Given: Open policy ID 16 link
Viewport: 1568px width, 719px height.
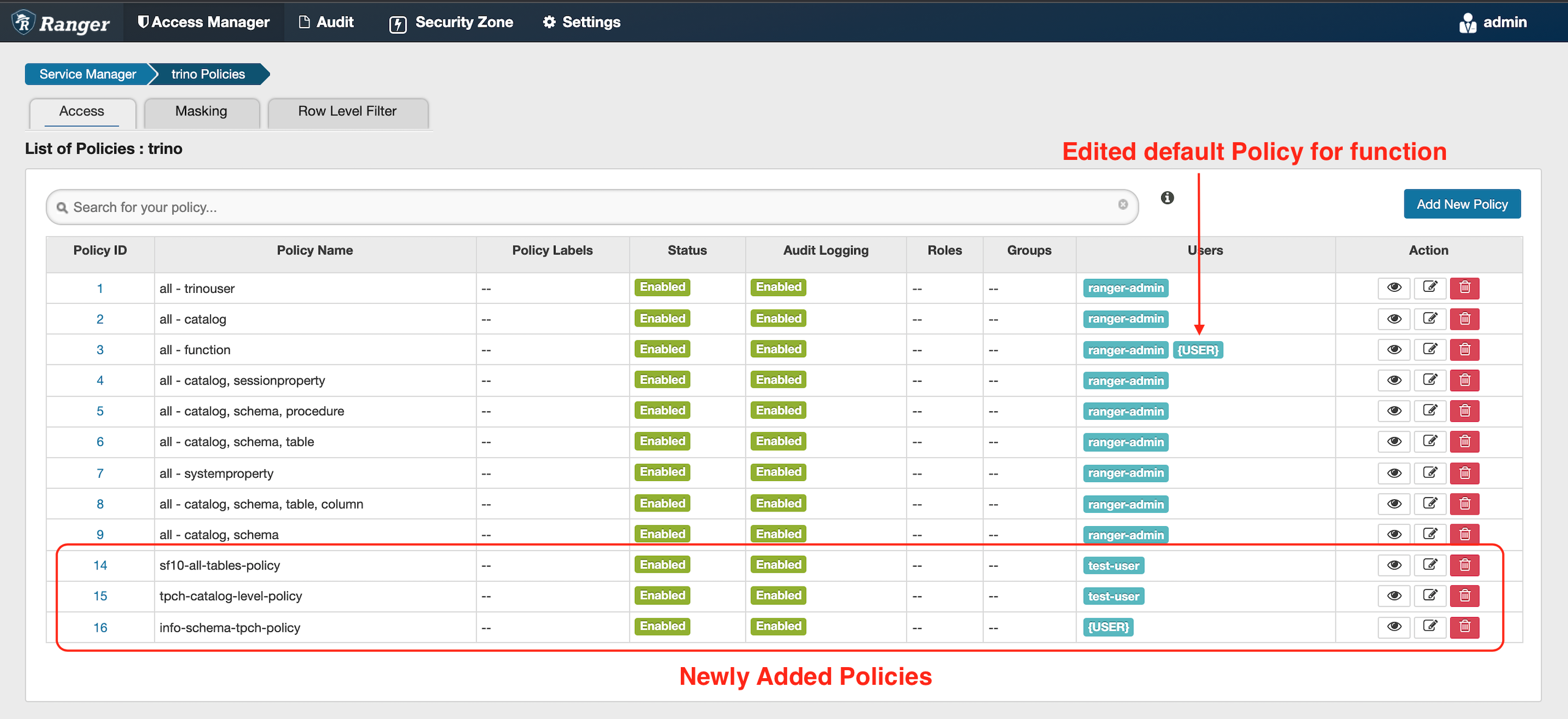Looking at the screenshot, I should (100, 627).
